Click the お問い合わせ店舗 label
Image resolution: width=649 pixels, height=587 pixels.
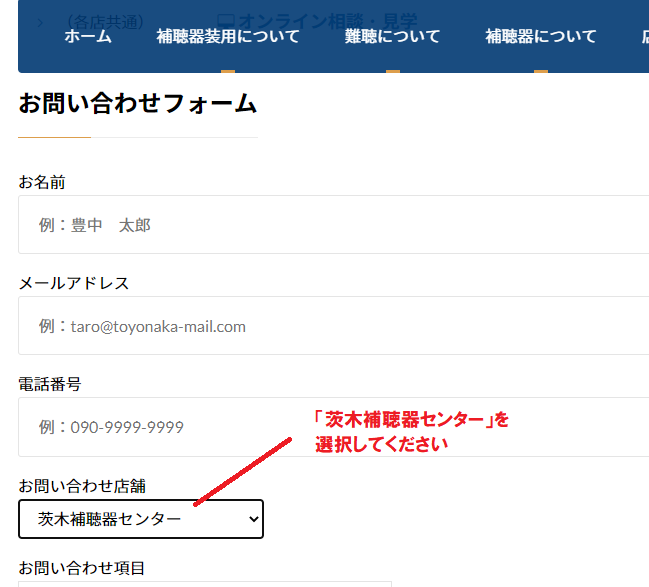coord(82,486)
